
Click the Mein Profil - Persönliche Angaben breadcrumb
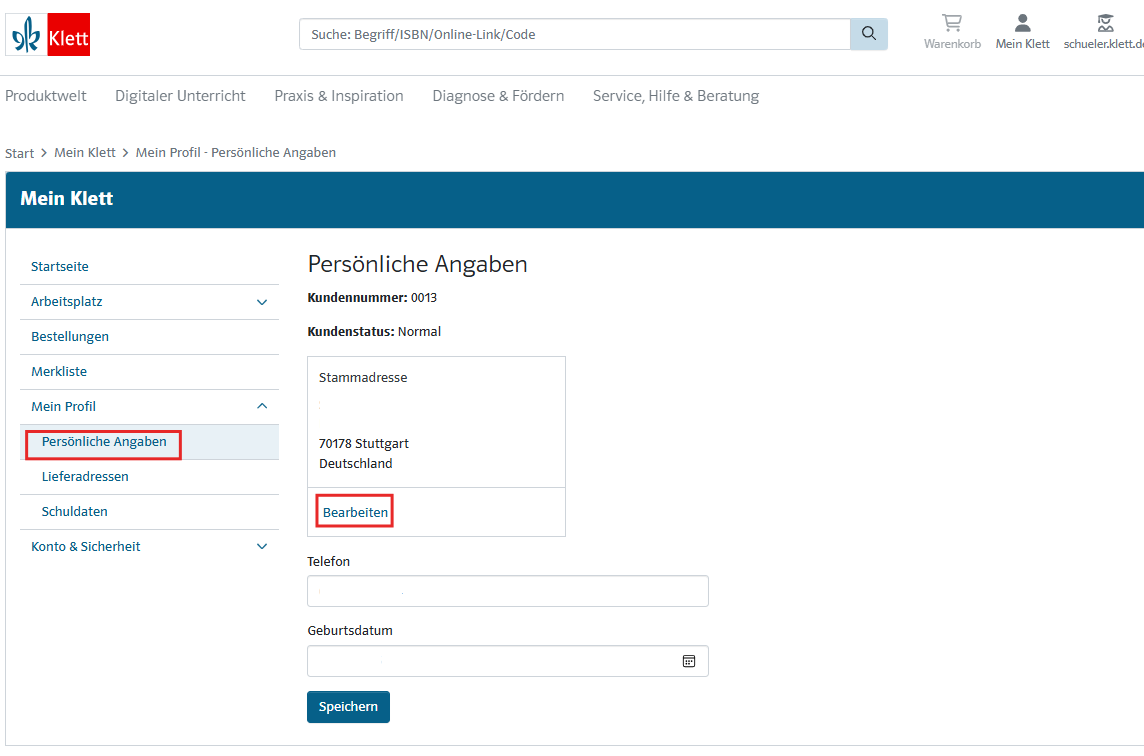236,153
